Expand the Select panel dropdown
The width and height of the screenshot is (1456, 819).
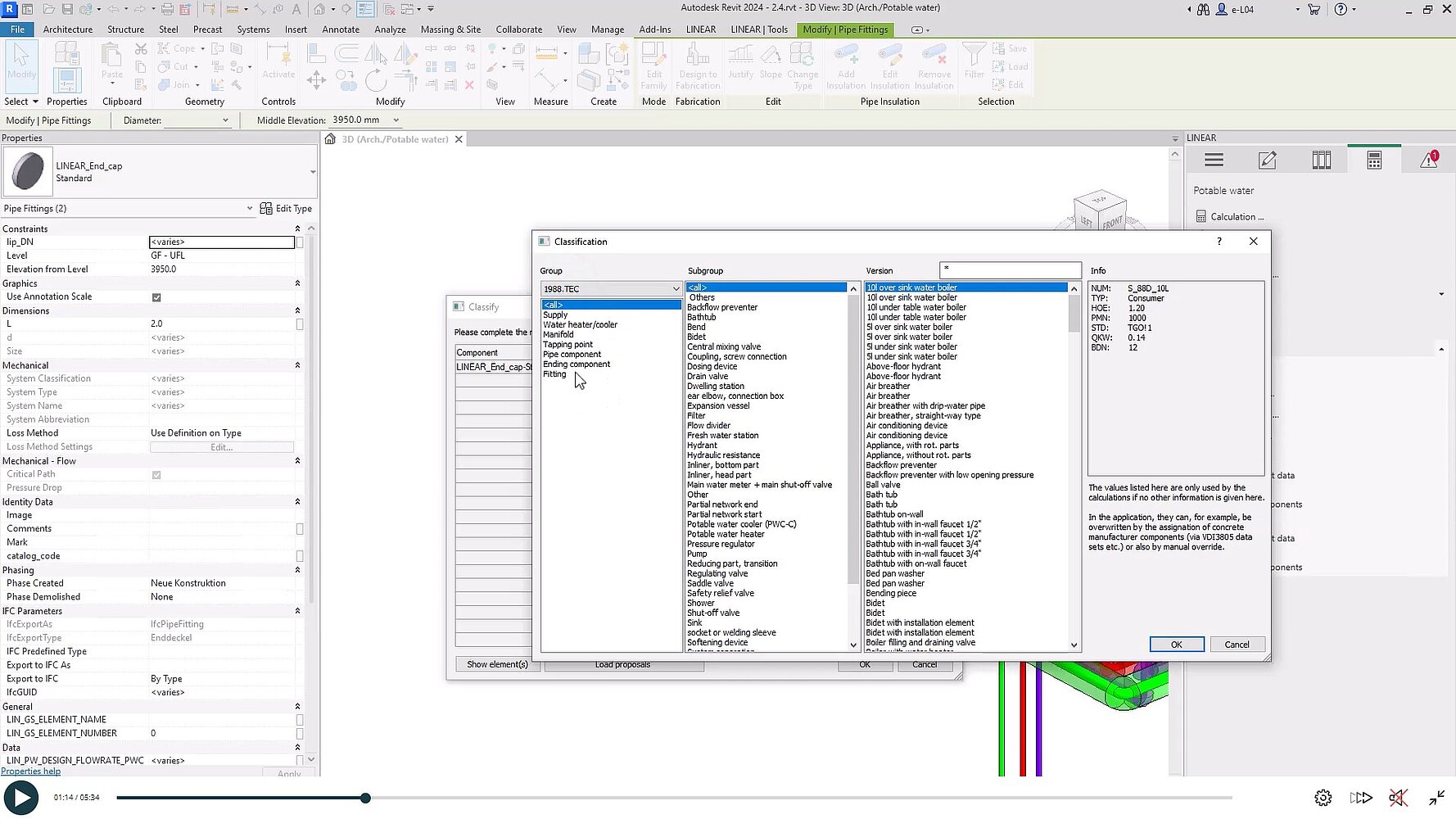[21, 102]
